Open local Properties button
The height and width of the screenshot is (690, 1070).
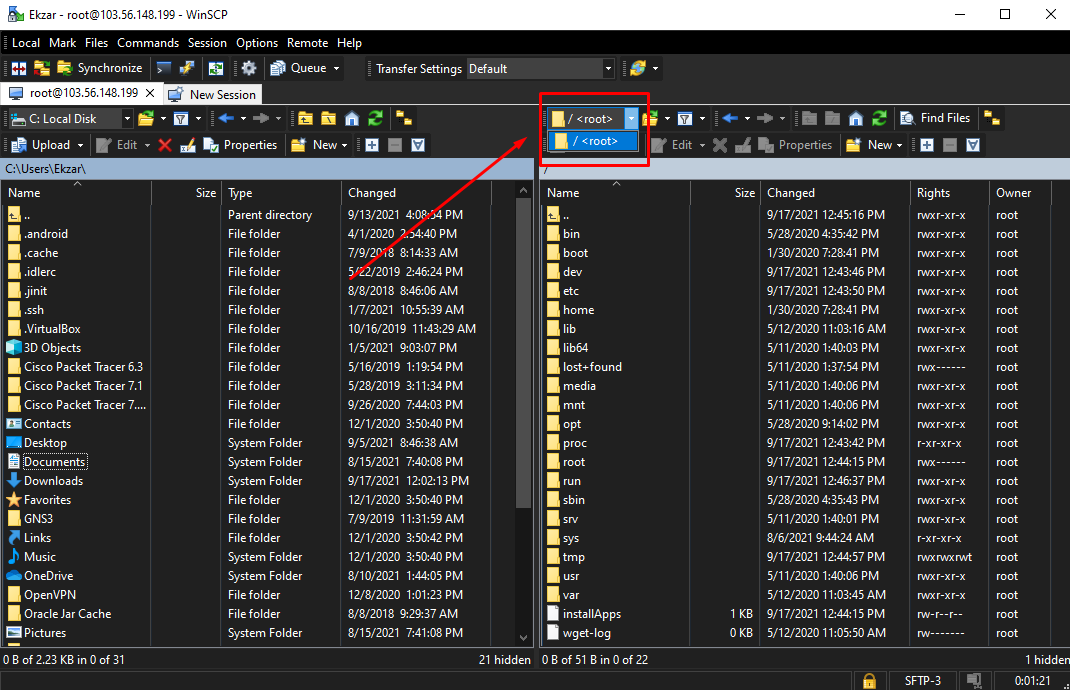[240, 145]
